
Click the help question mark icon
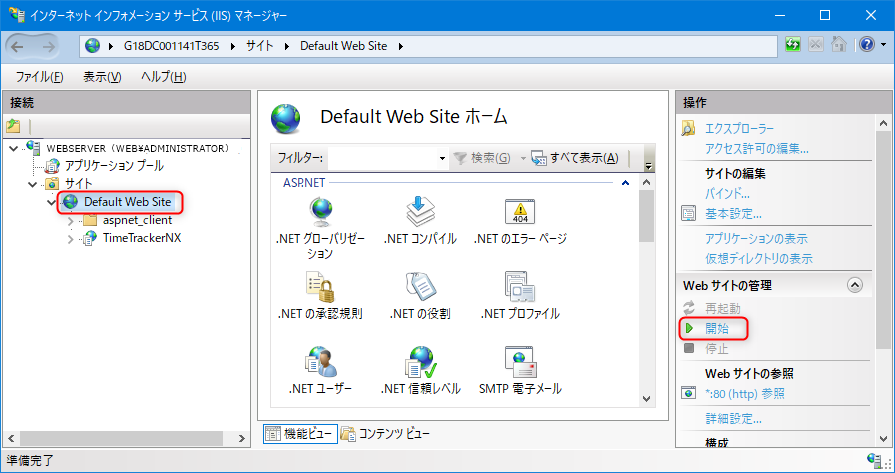click(866, 45)
